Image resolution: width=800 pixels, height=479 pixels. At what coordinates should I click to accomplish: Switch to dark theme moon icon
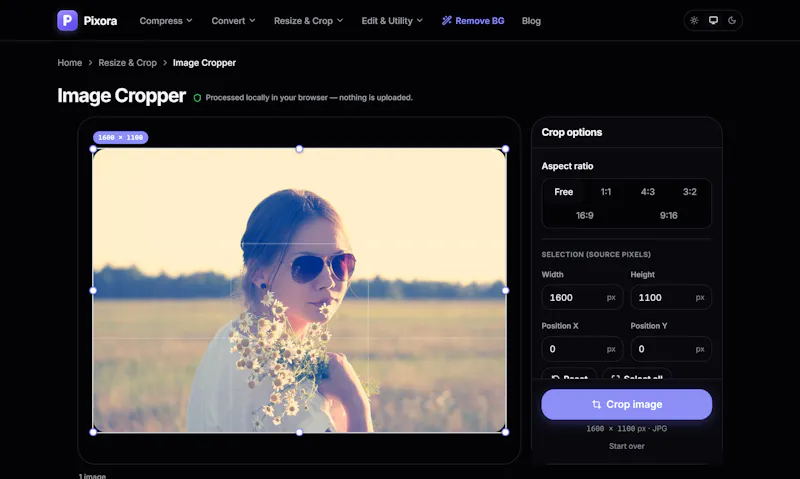732,20
